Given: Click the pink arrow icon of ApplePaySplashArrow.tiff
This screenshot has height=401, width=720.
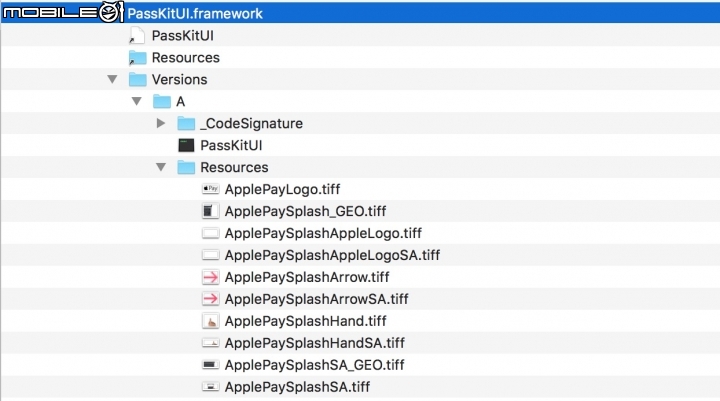Looking at the screenshot, I should [x=210, y=277].
